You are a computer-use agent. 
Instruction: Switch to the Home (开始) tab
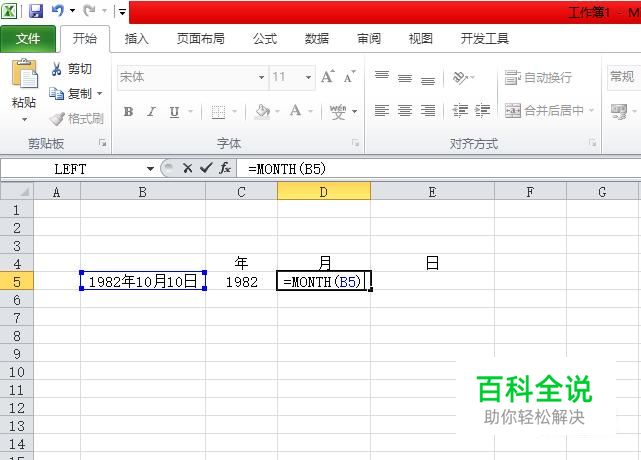85,39
